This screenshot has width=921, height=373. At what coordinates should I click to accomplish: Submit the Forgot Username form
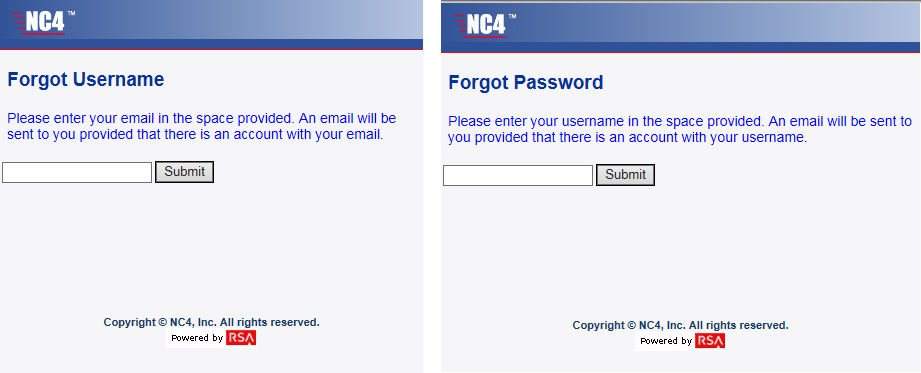point(184,172)
